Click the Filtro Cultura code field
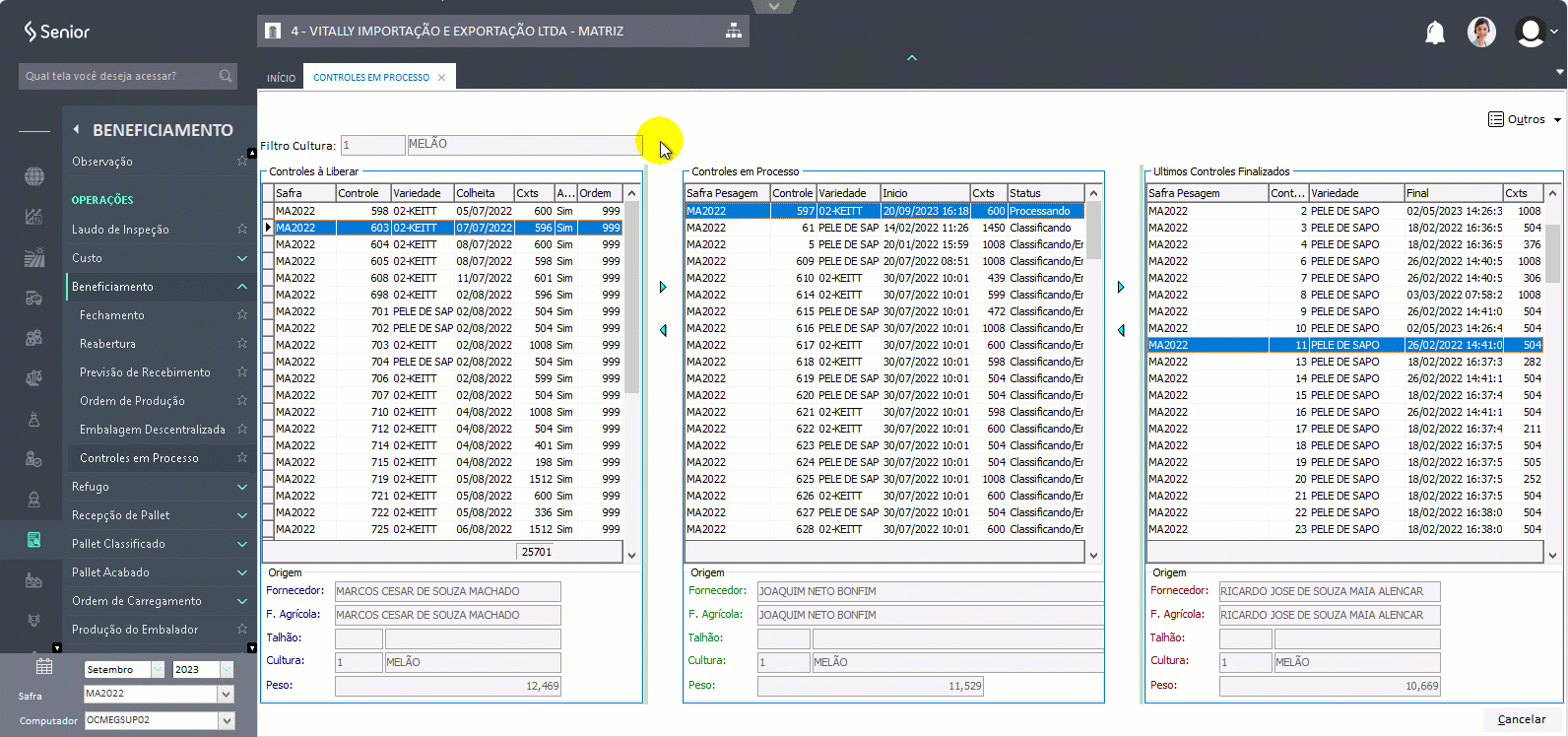 click(x=372, y=145)
